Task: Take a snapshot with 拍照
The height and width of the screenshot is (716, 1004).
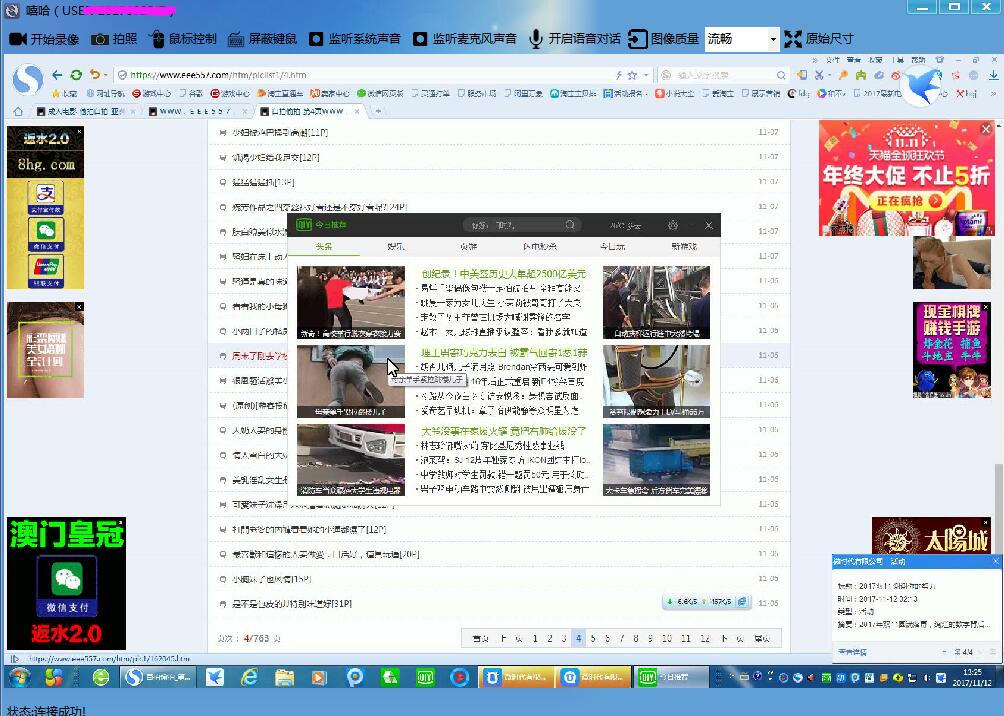Action: [115, 39]
